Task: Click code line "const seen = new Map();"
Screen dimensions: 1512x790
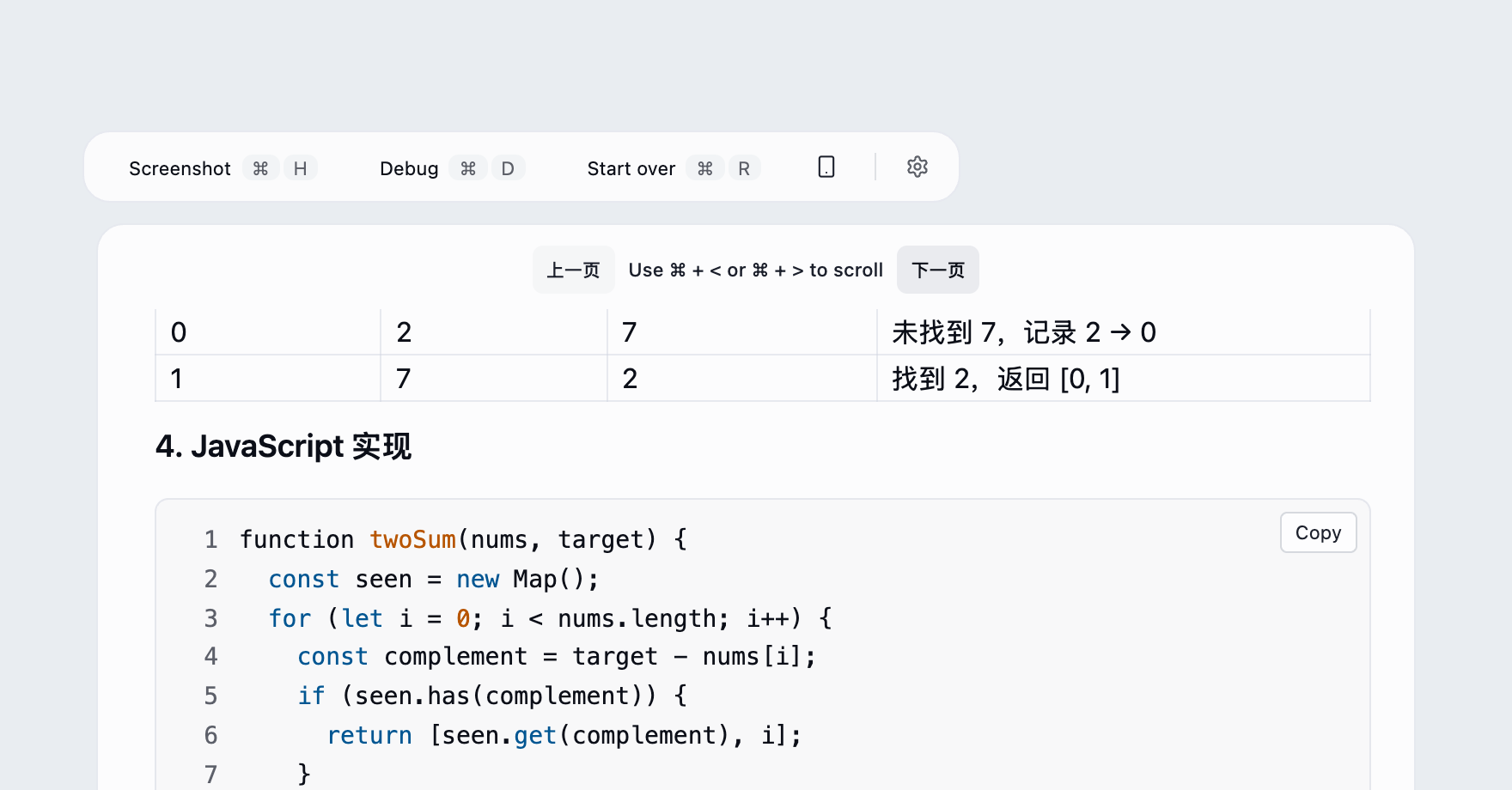Action: pos(434,579)
